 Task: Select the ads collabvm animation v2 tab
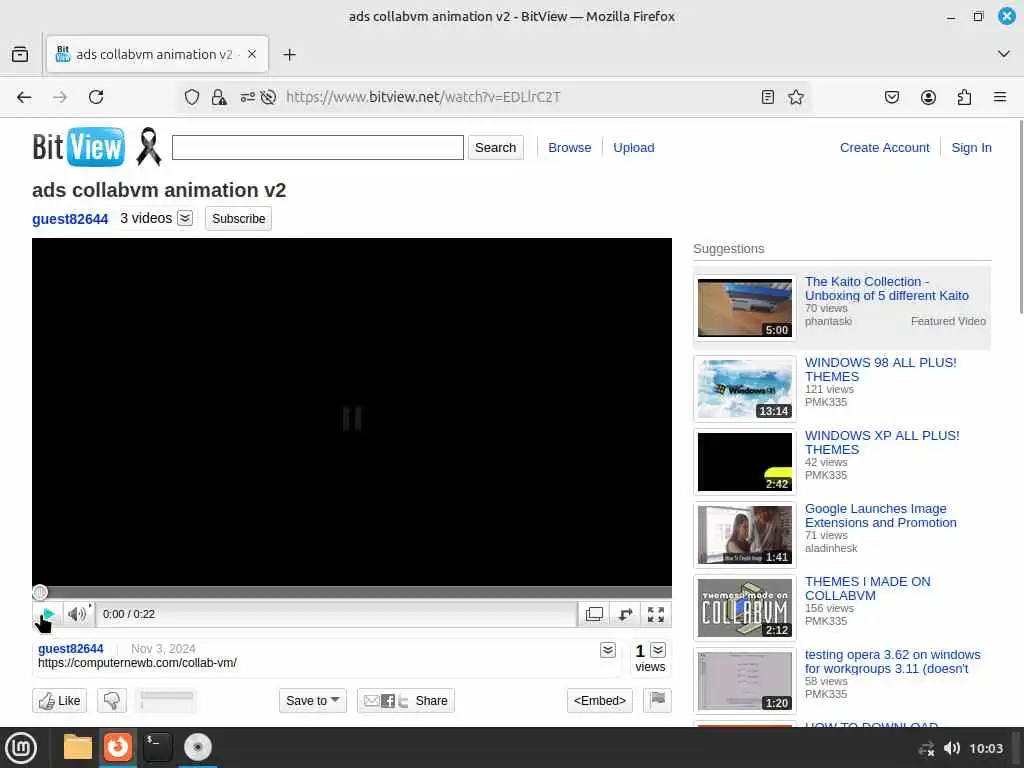pos(157,54)
